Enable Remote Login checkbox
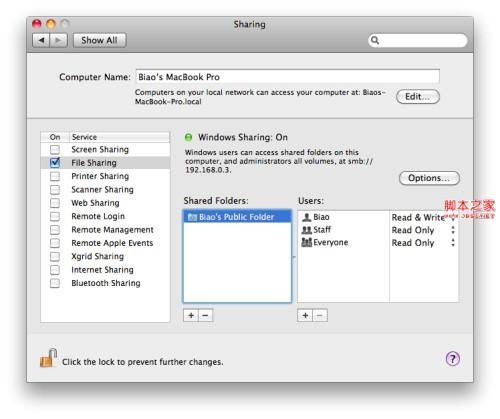This screenshot has width=500, height=419. 55,216
